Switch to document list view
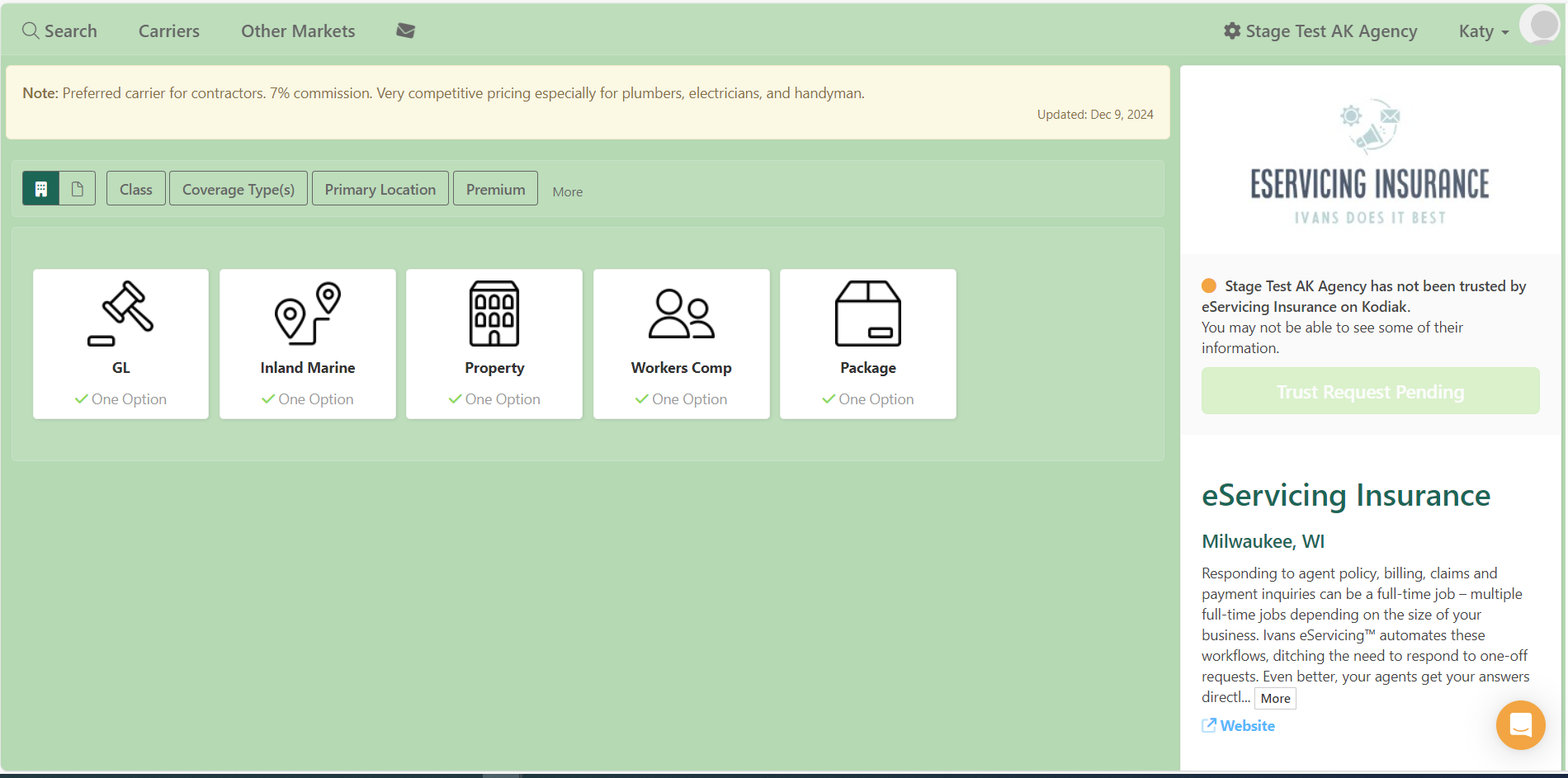 (78, 189)
